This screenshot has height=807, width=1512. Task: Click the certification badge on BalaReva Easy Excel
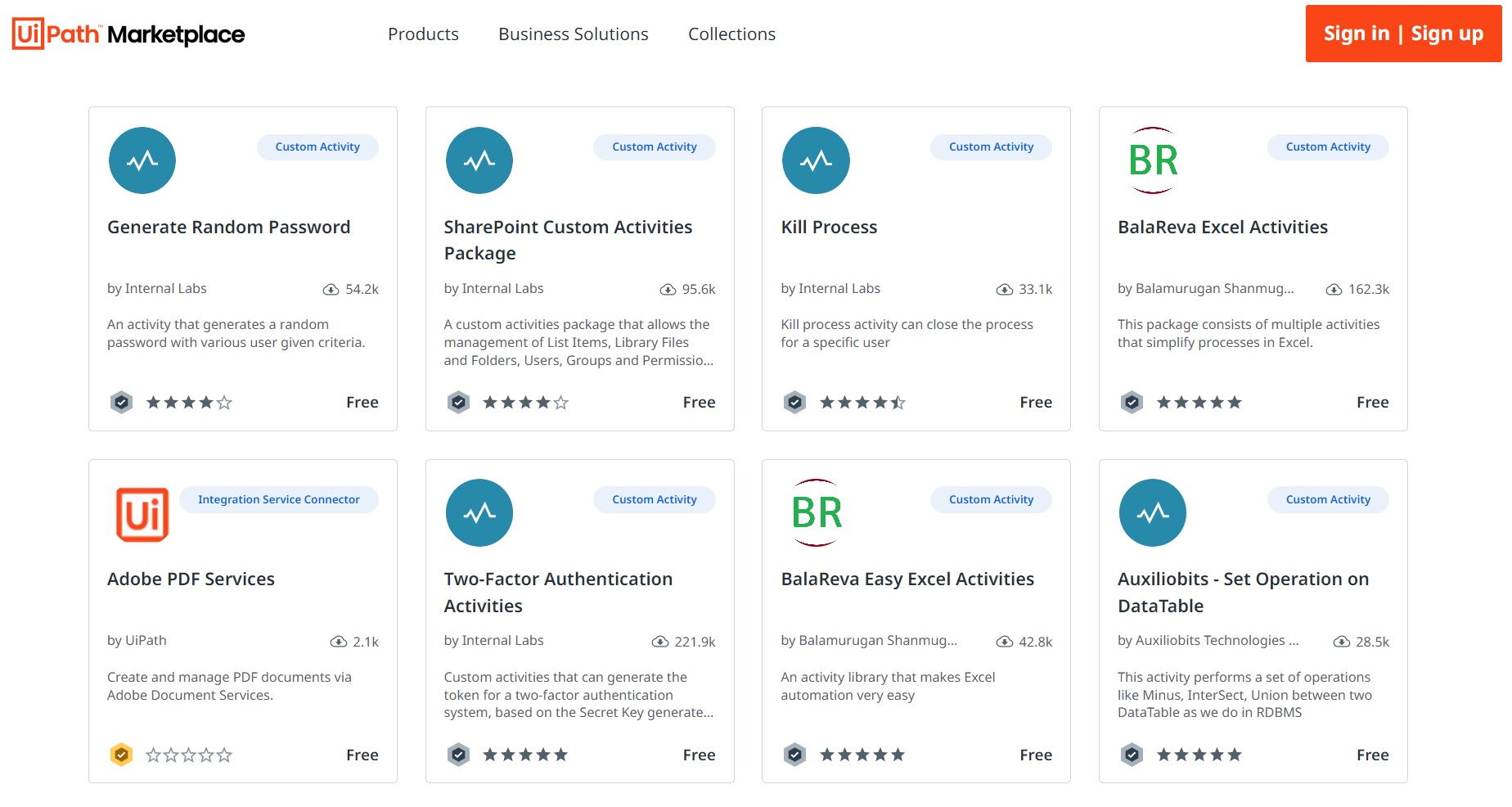[x=794, y=755]
